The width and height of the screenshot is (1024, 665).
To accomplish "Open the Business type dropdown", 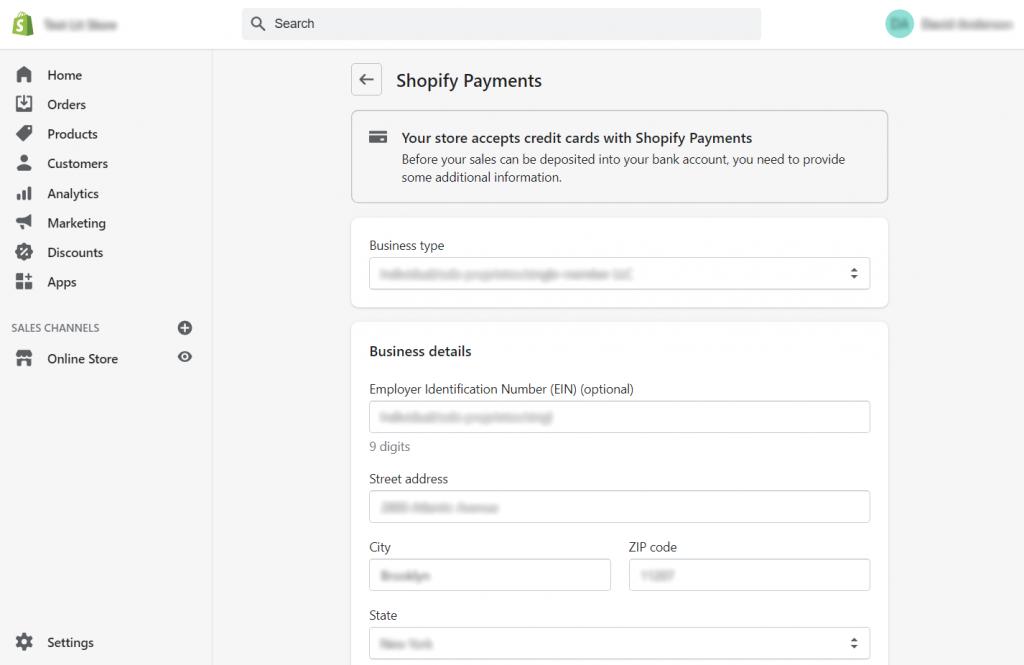I will click(619, 273).
